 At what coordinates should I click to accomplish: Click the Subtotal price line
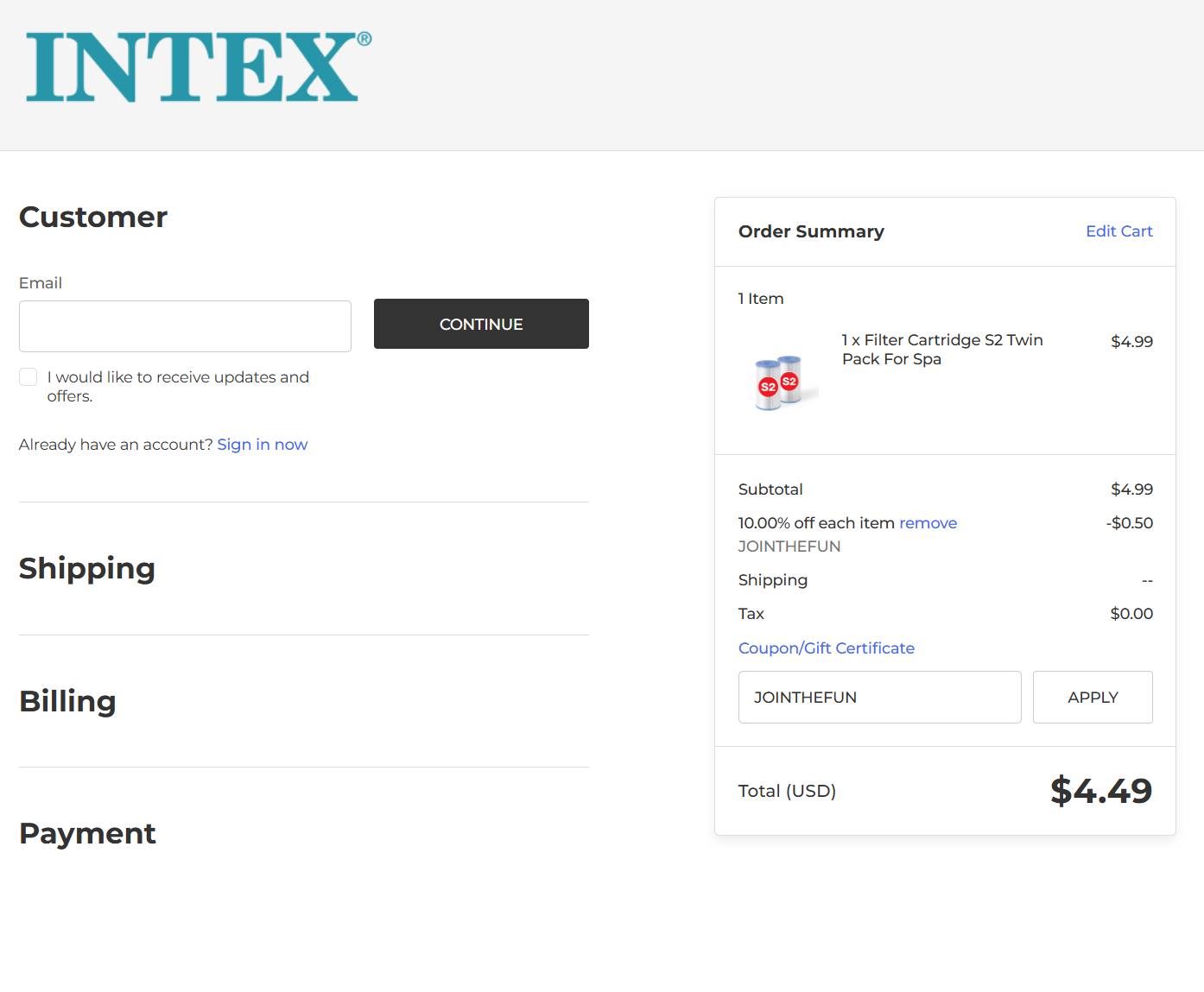(1131, 489)
